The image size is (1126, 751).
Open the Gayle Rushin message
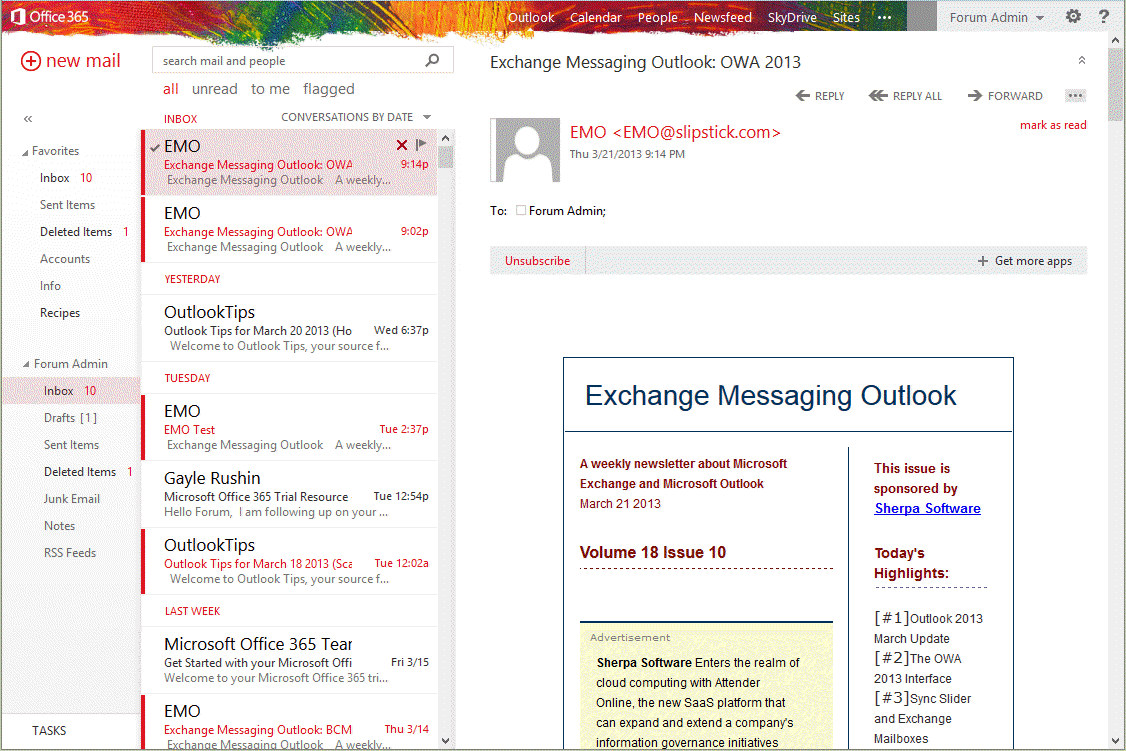[x=290, y=494]
